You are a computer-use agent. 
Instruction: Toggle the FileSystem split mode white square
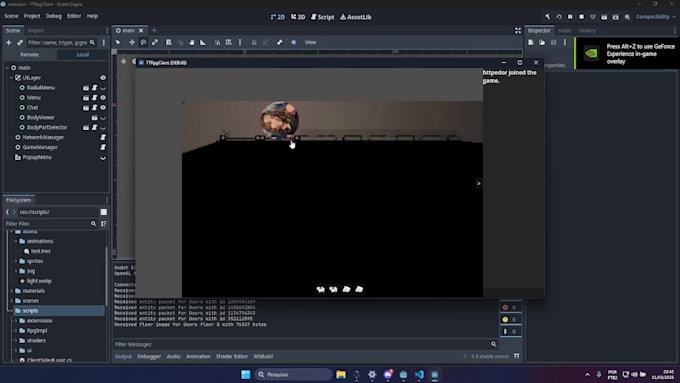[x=104, y=212]
